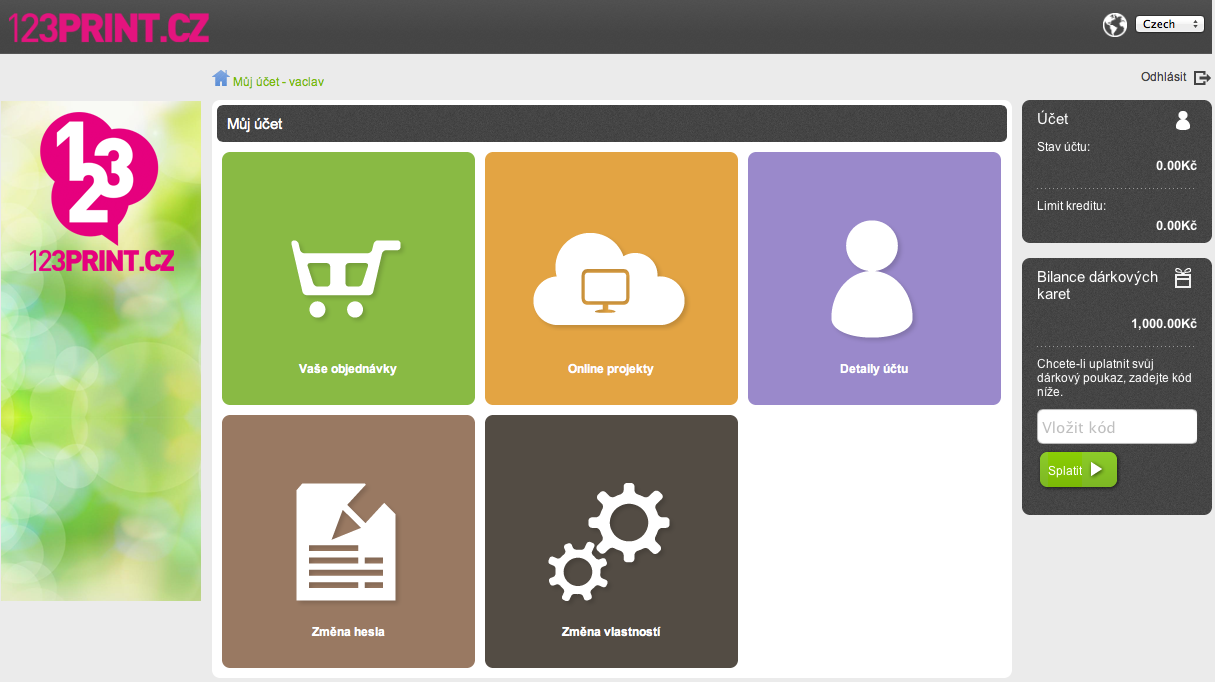1215x682 pixels.
Task: Click the 123PRINT.CZ header logo
Action: pos(109,25)
